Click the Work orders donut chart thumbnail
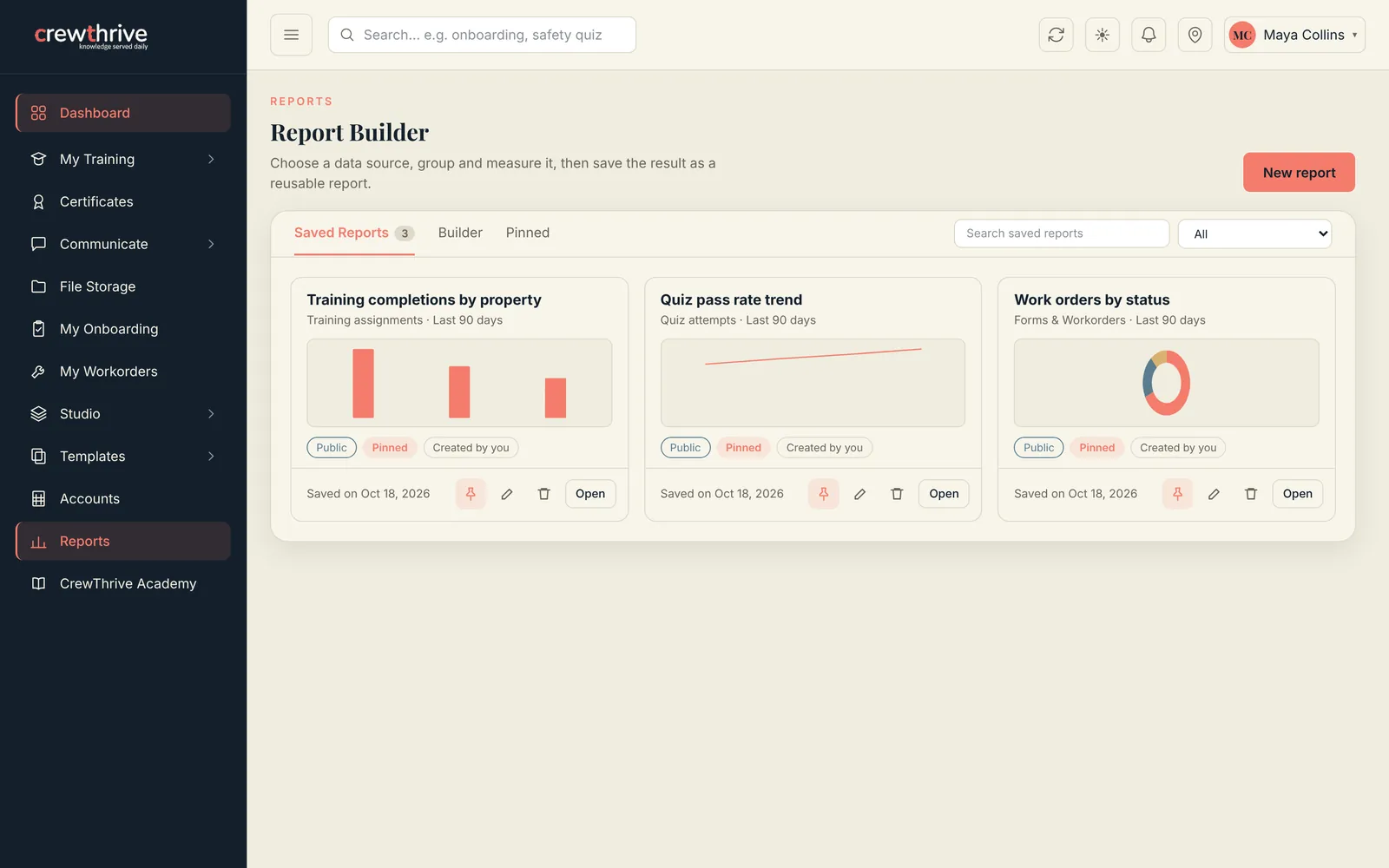The width and height of the screenshot is (1389, 868). click(x=1166, y=383)
